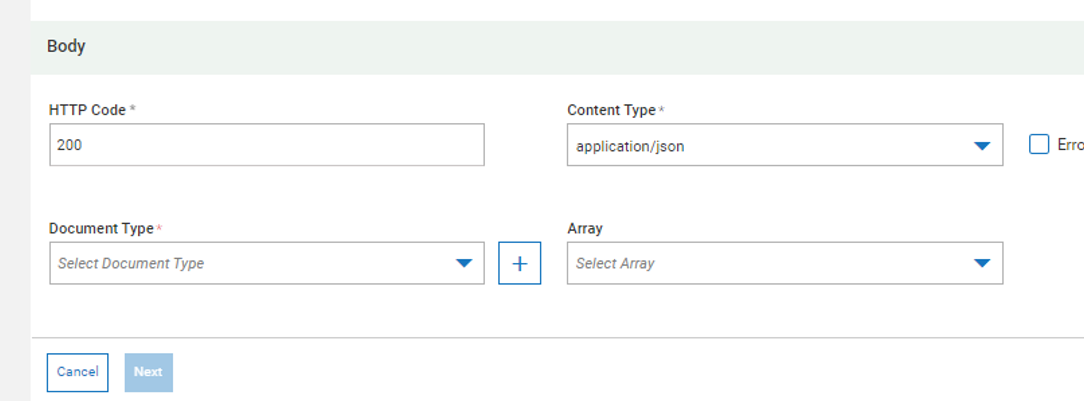1084x401 pixels.
Task: Click the Error checkbox label text
Action: pos(1069,145)
